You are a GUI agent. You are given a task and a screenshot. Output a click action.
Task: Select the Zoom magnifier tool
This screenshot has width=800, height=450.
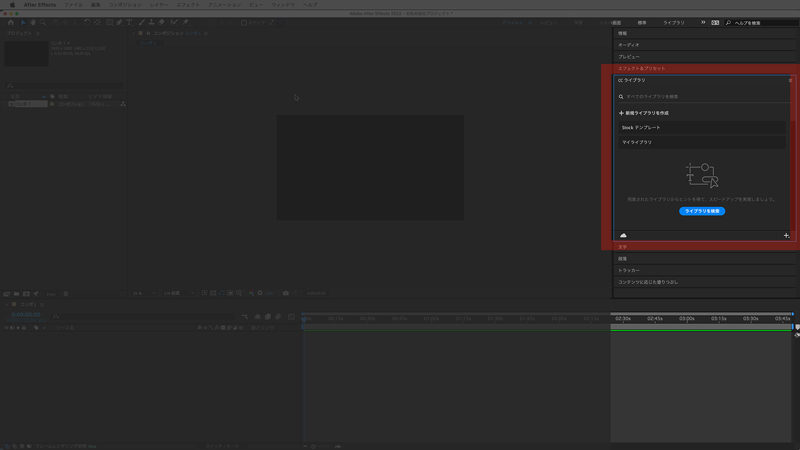coord(42,21)
